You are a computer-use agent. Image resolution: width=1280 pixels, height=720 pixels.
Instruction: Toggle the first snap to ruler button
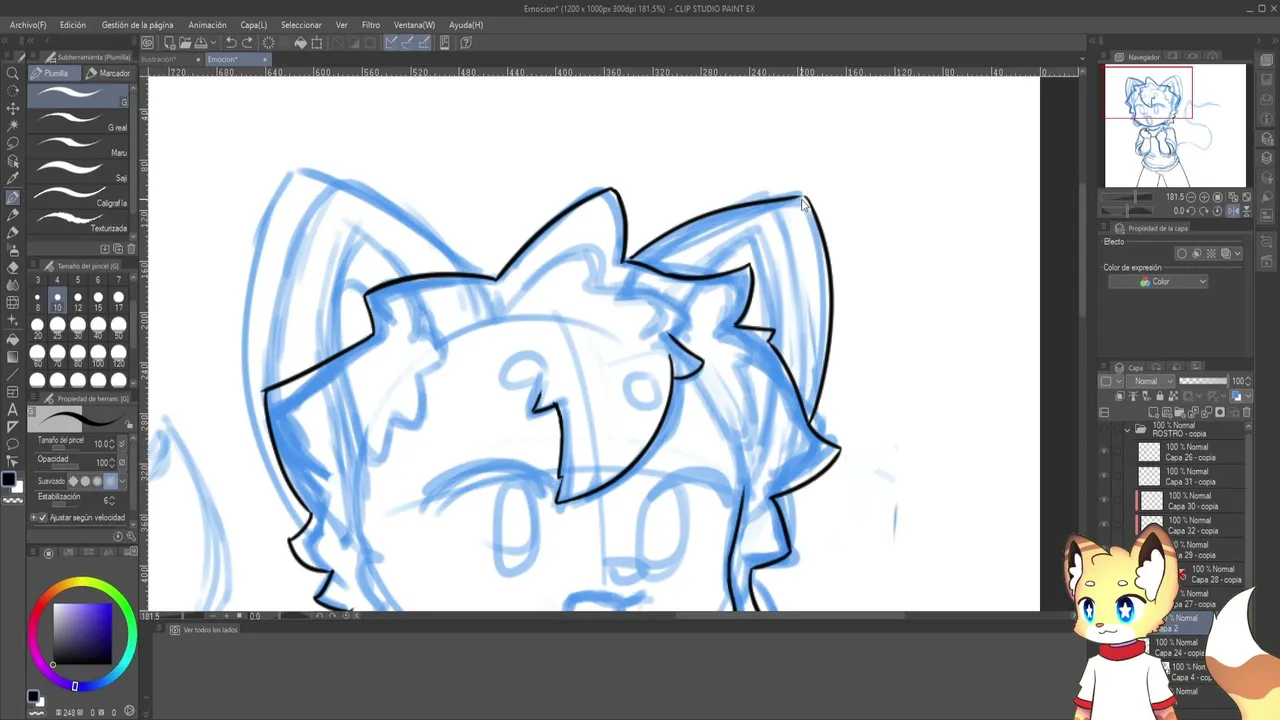click(x=391, y=42)
